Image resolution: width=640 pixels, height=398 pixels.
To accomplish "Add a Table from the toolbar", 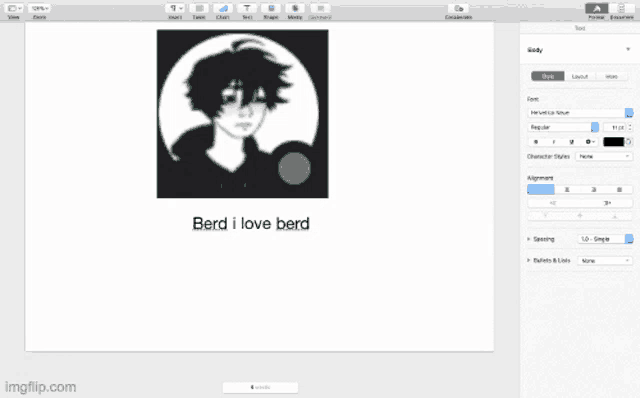I will (199, 9).
